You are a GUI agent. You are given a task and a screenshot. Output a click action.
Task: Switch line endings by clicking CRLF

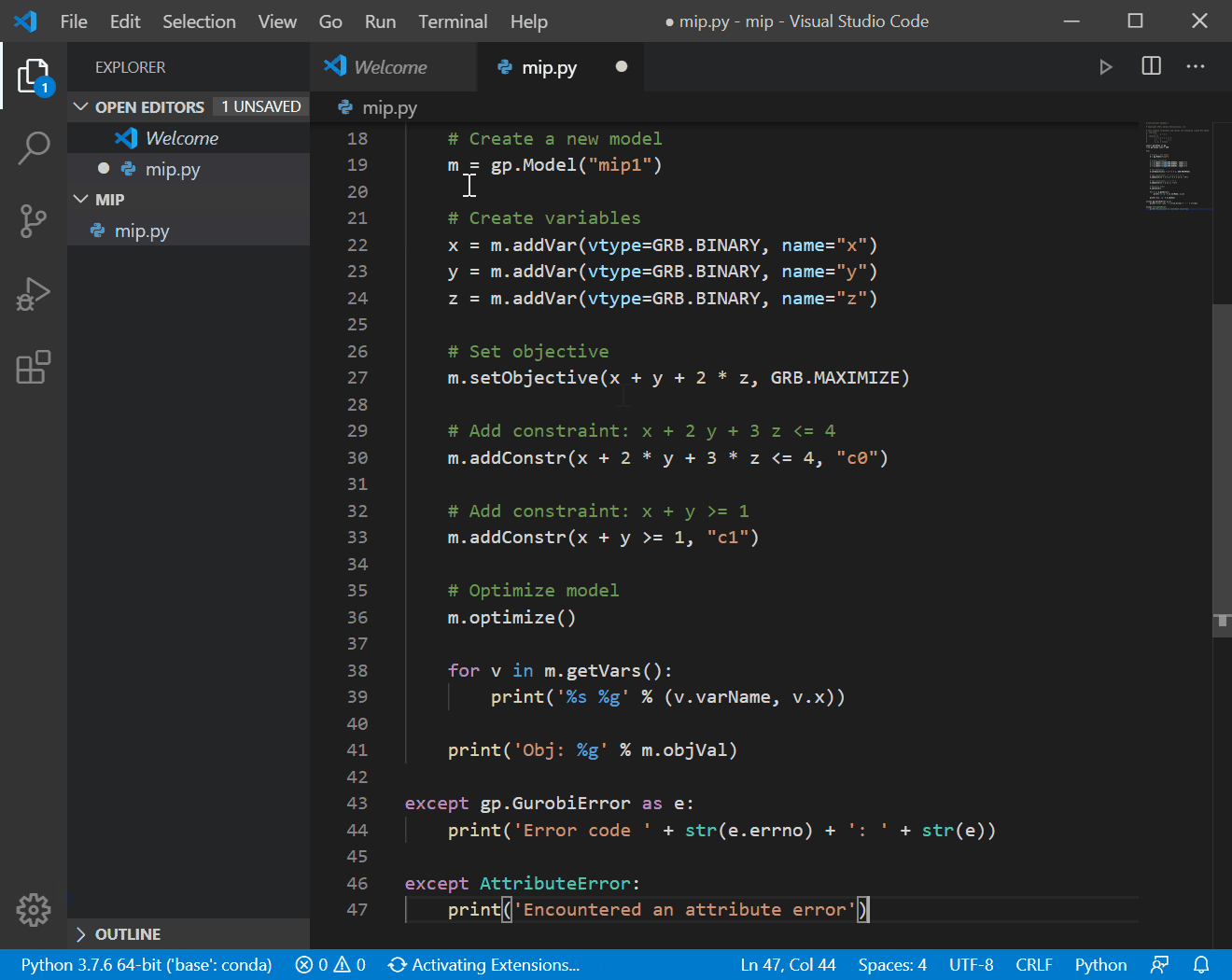click(1034, 964)
